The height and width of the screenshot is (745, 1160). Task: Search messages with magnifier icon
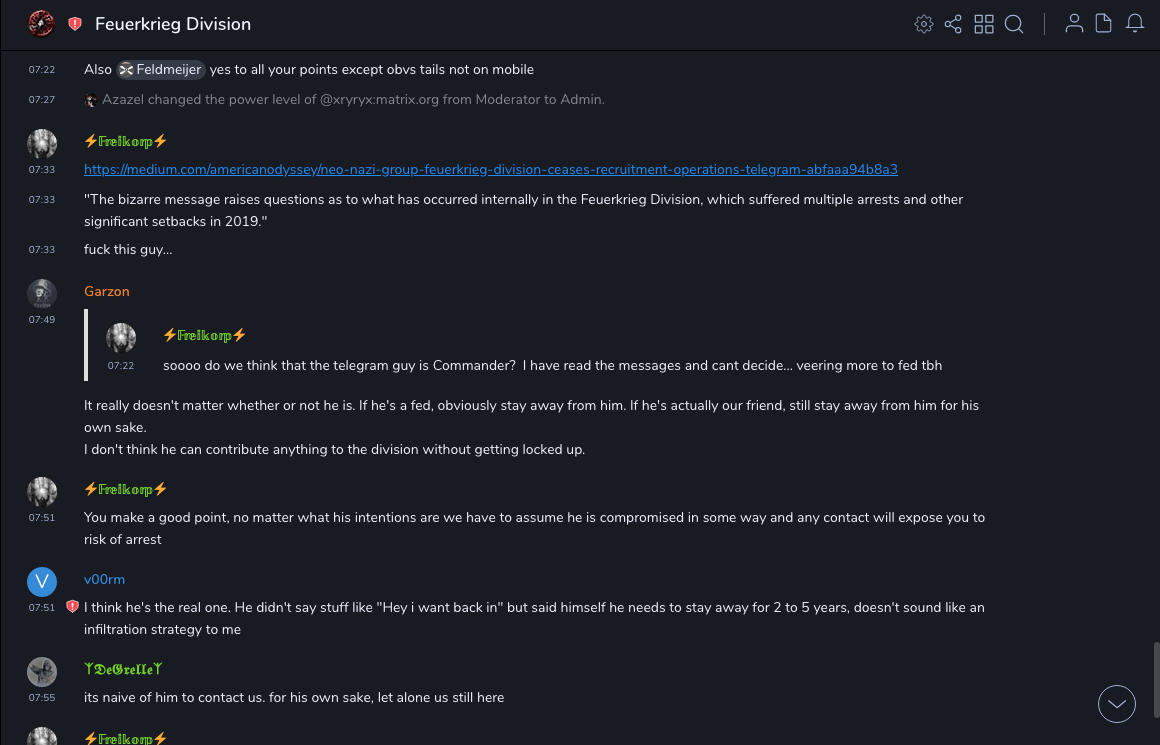pos(1014,24)
